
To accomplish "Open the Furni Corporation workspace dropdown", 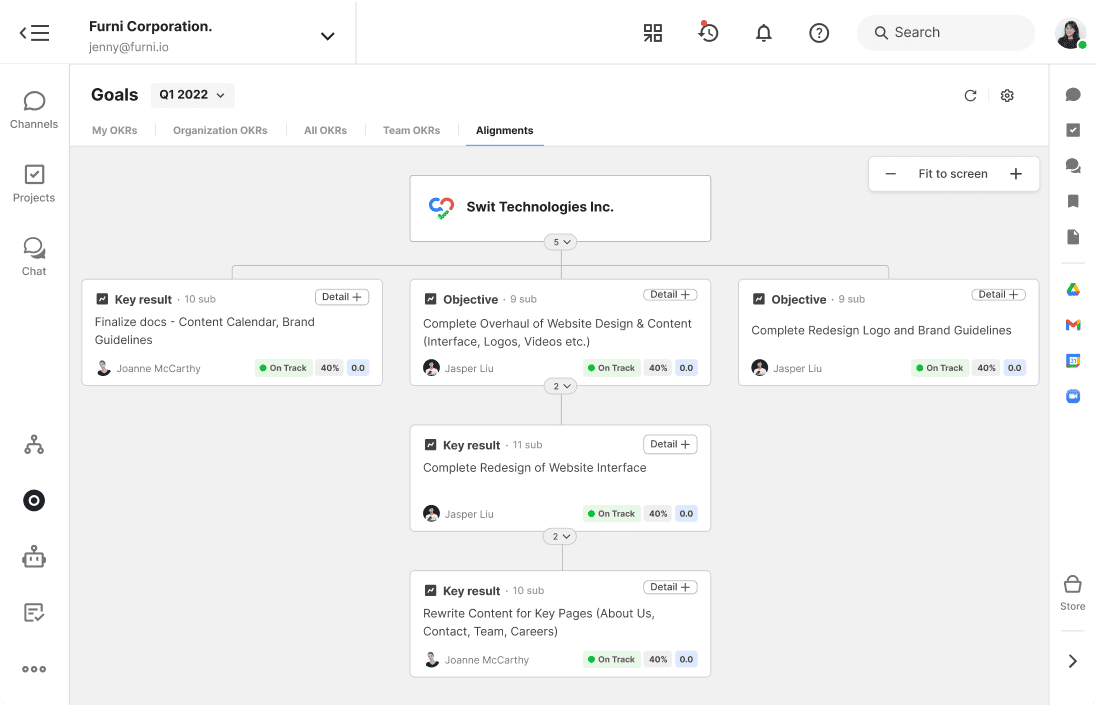I will point(327,36).
